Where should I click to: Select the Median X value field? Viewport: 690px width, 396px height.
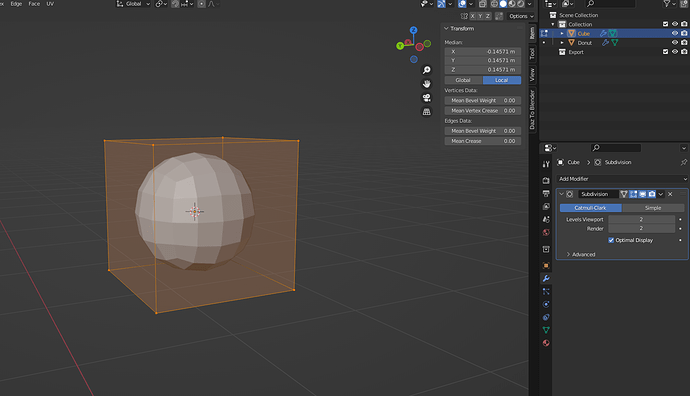pos(483,51)
